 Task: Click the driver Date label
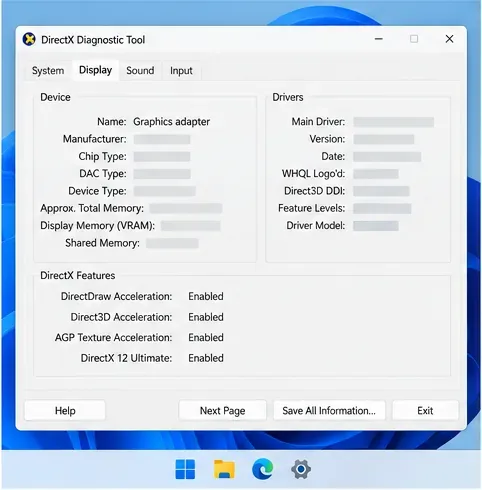pos(333,156)
